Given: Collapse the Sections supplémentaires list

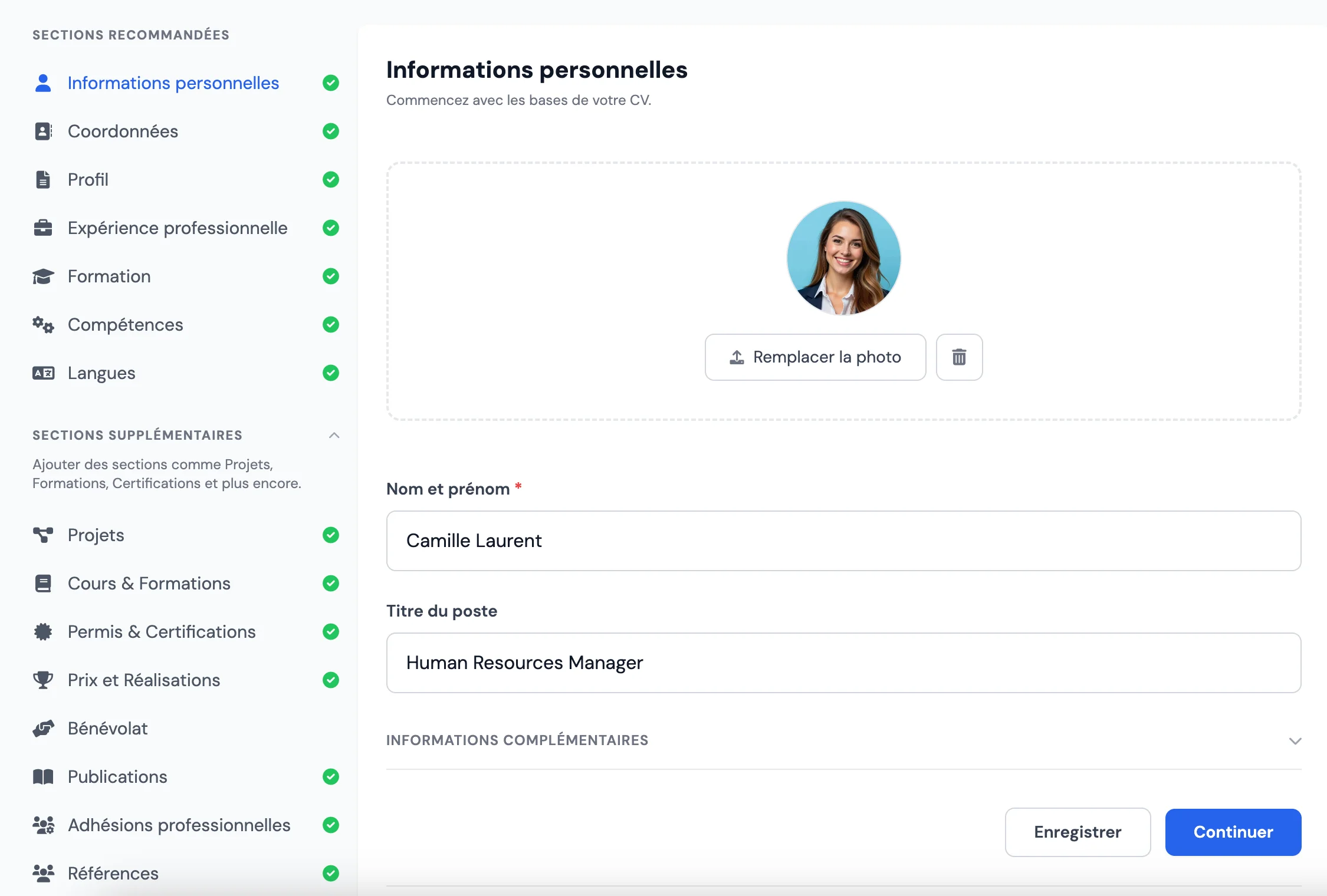Looking at the screenshot, I should 334,436.
